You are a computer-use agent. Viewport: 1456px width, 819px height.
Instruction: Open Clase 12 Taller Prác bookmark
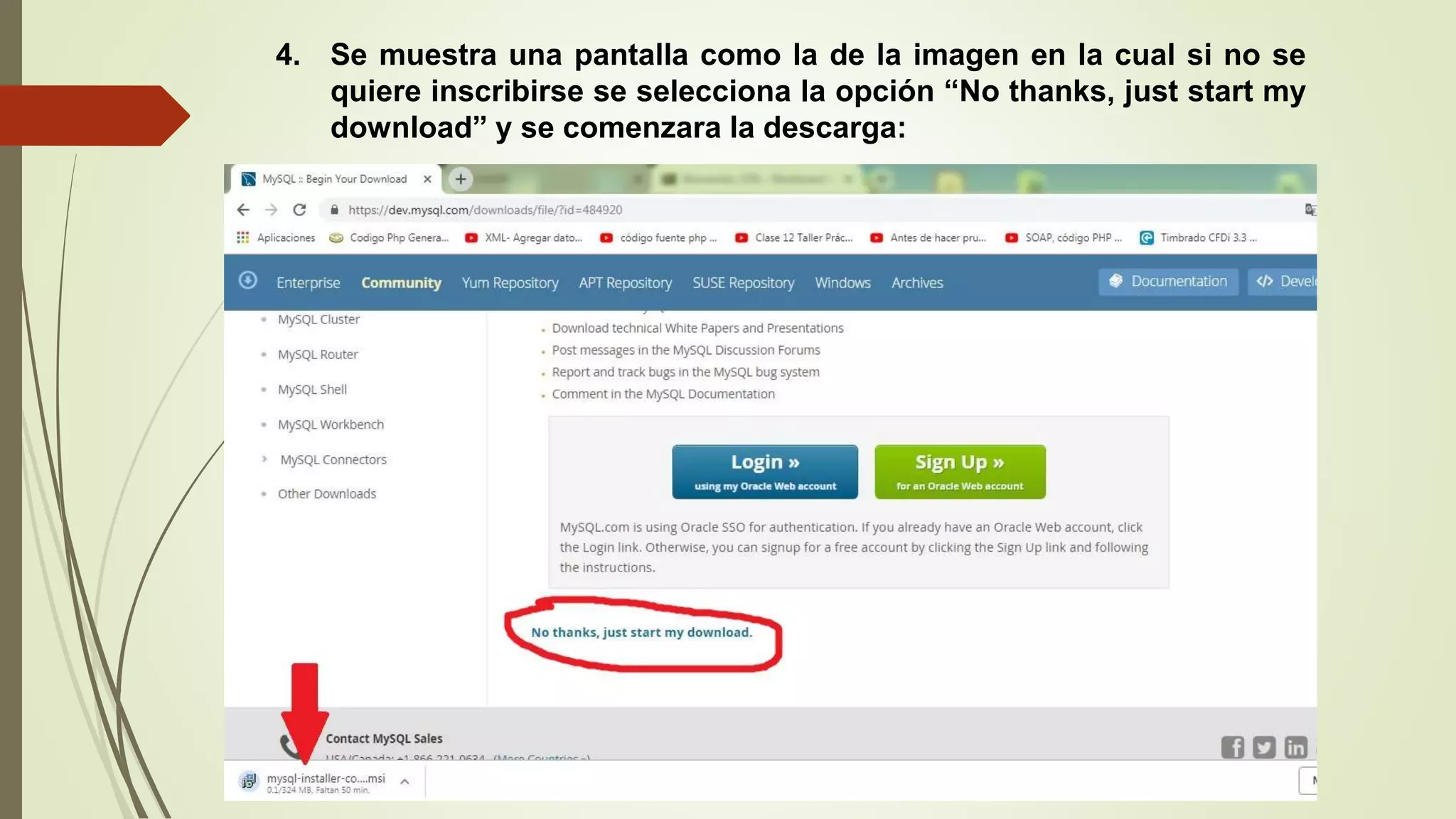click(x=793, y=237)
